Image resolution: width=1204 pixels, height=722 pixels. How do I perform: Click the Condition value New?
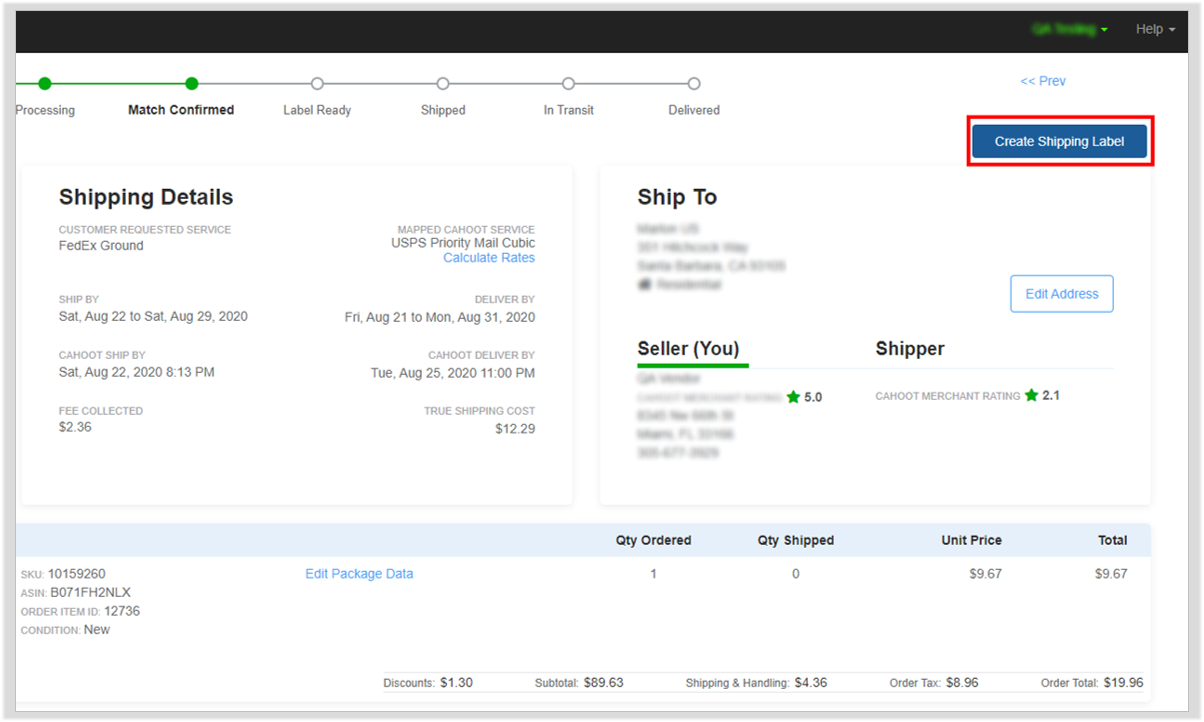click(x=97, y=630)
